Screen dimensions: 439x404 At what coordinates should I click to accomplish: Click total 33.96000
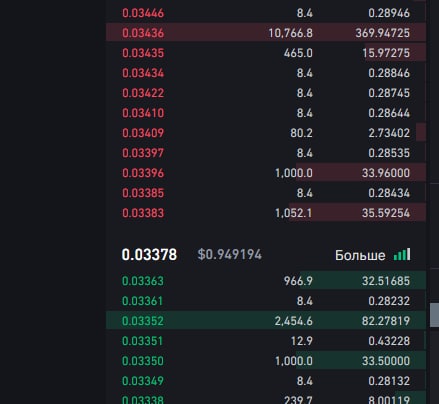click(386, 173)
